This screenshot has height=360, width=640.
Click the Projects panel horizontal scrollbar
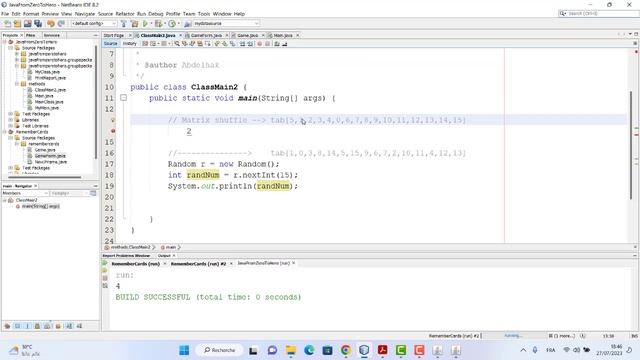click(45, 177)
